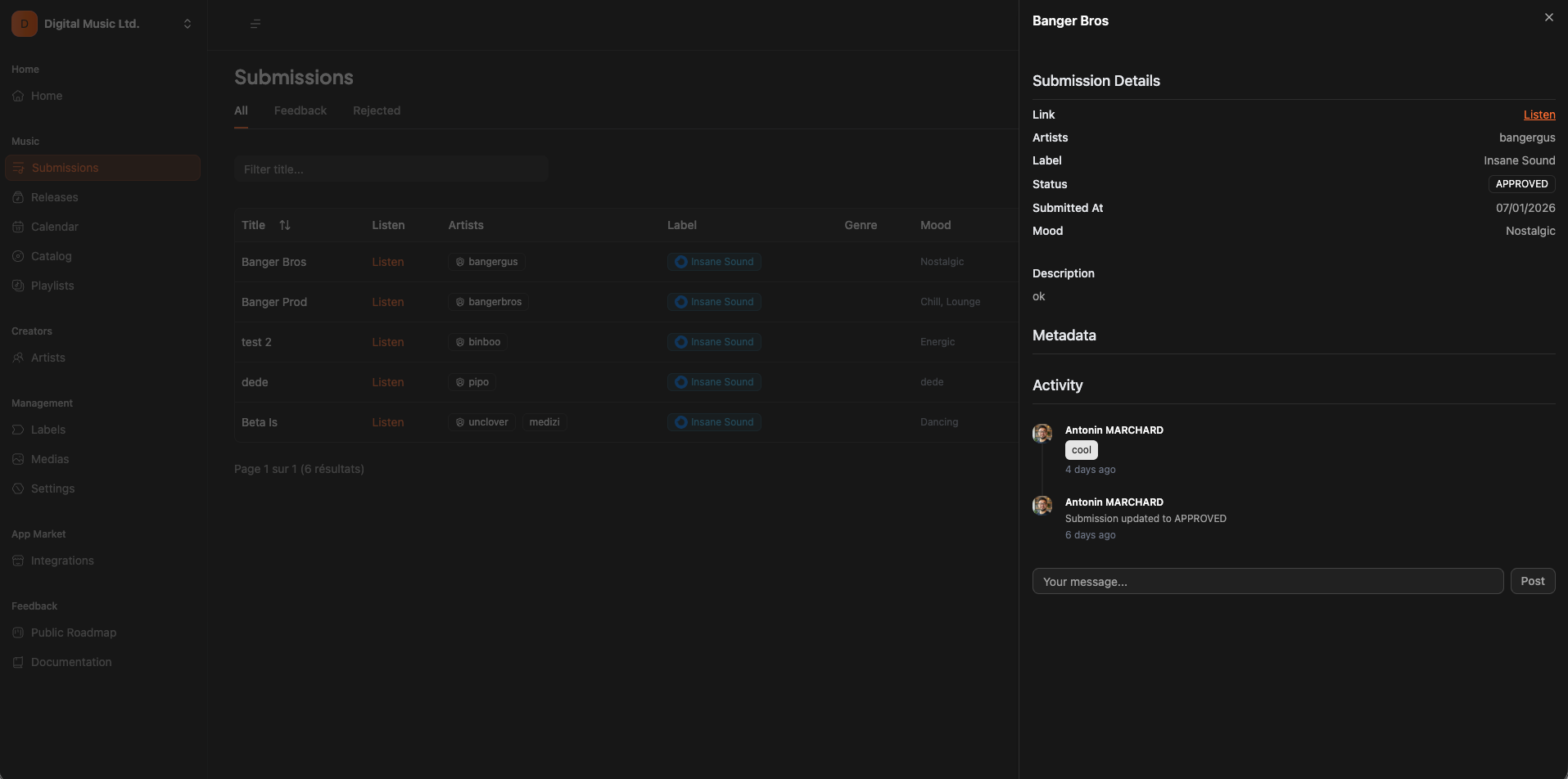Open Playlists in the sidebar
The image size is (1568, 779).
102,286
